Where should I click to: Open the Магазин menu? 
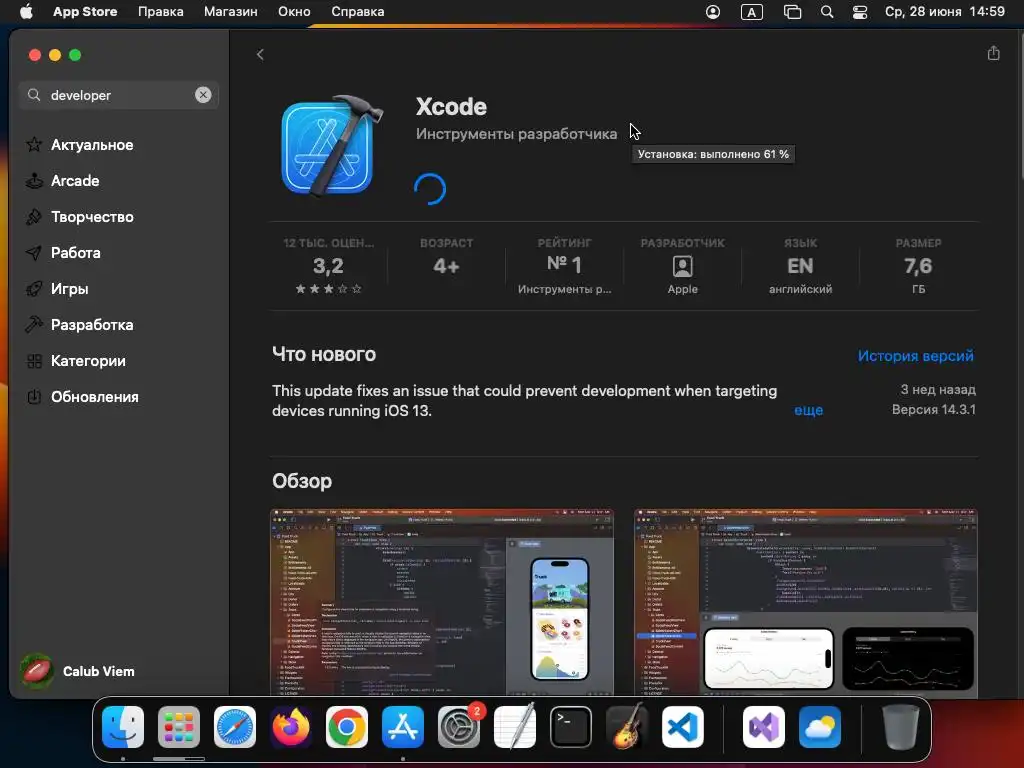pyautogui.click(x=231, y=12)
